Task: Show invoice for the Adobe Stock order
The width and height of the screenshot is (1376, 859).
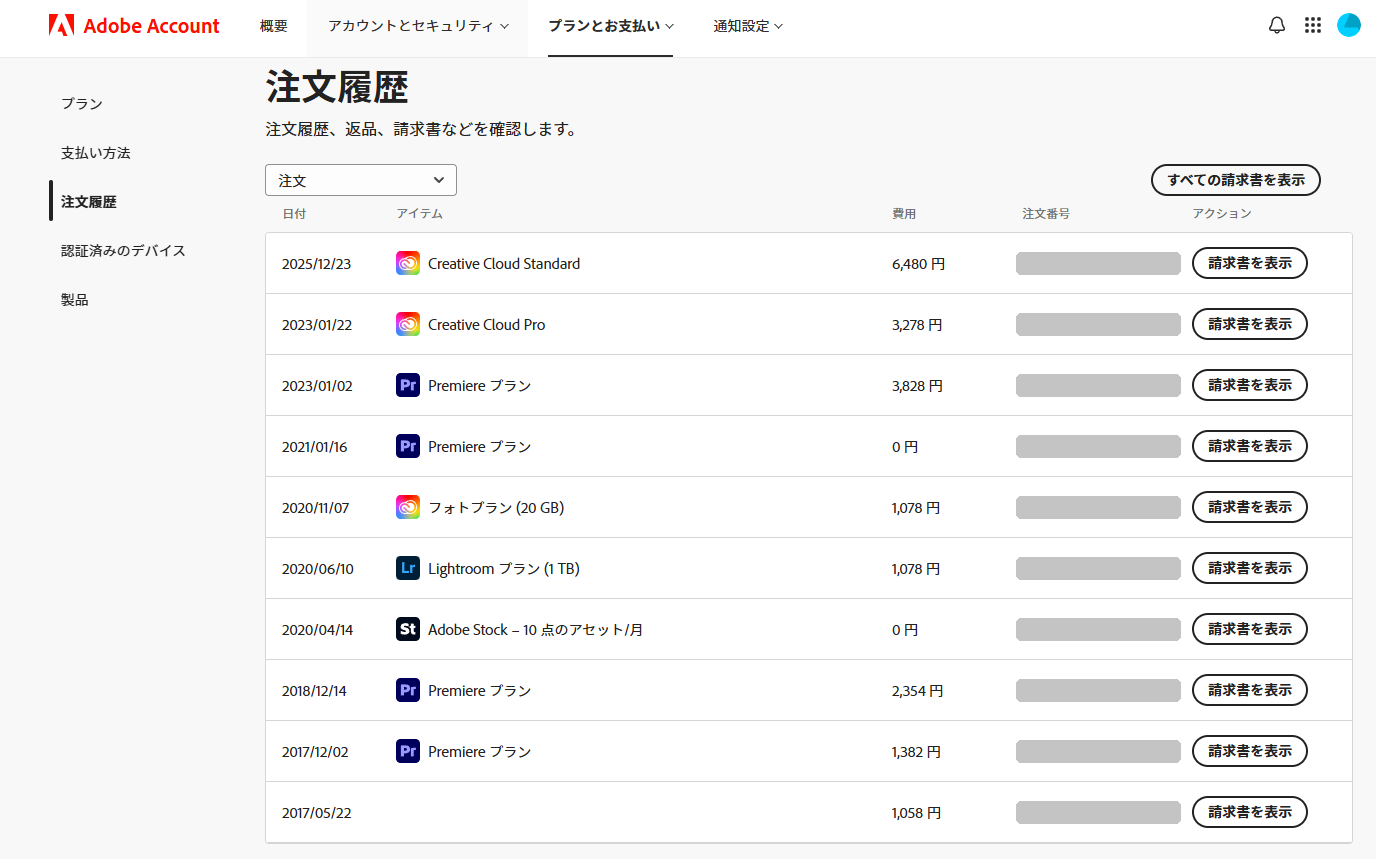Action: coord(1250,629)
